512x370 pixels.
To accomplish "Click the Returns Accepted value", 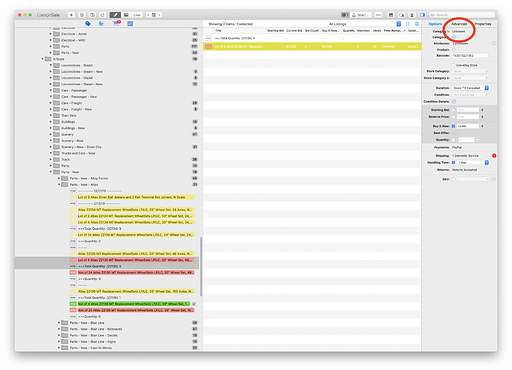I will (464, 170).
